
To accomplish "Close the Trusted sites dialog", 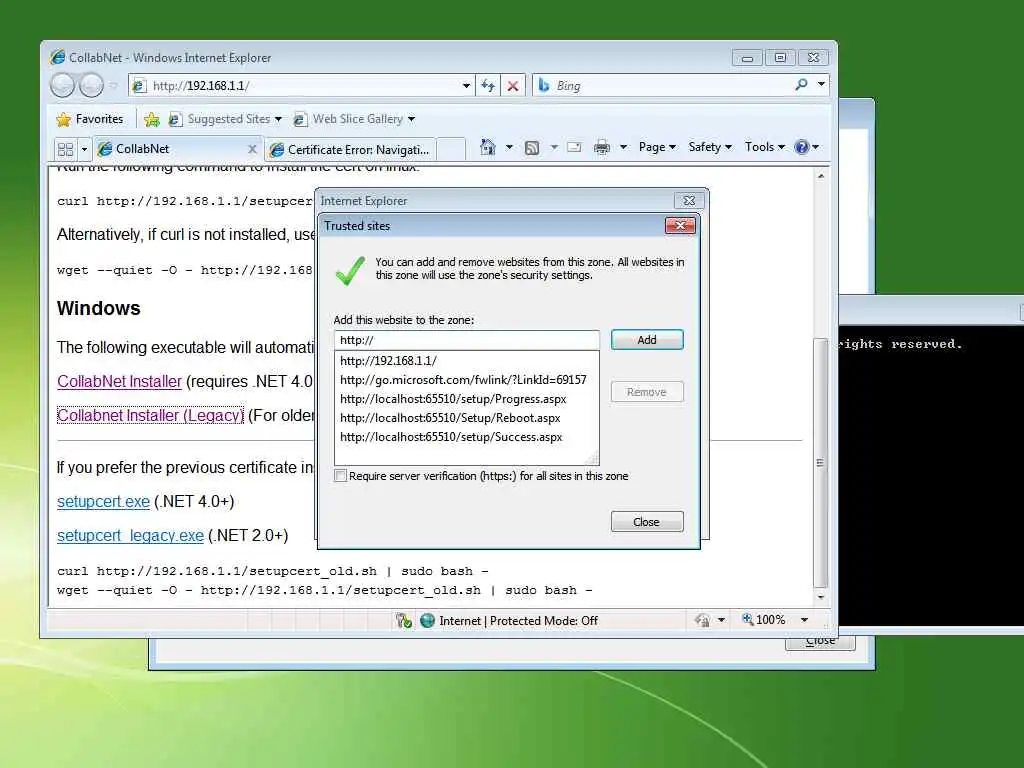I will pos(680,225).
